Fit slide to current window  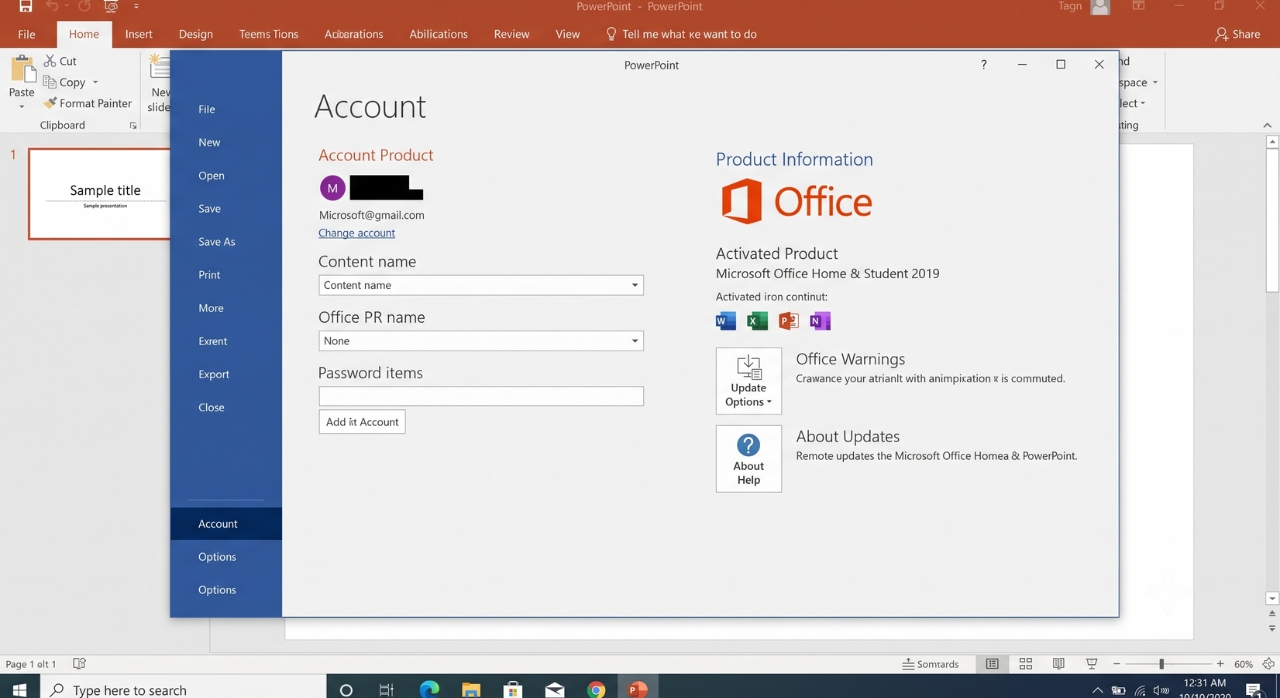[x=1268, y=664]
